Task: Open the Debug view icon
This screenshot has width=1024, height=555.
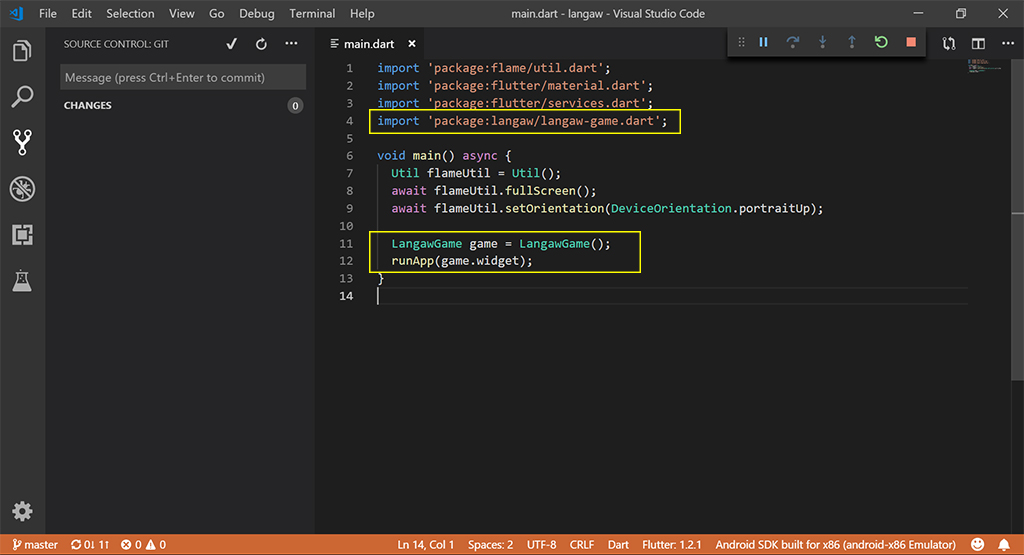Action: [22, 189]
